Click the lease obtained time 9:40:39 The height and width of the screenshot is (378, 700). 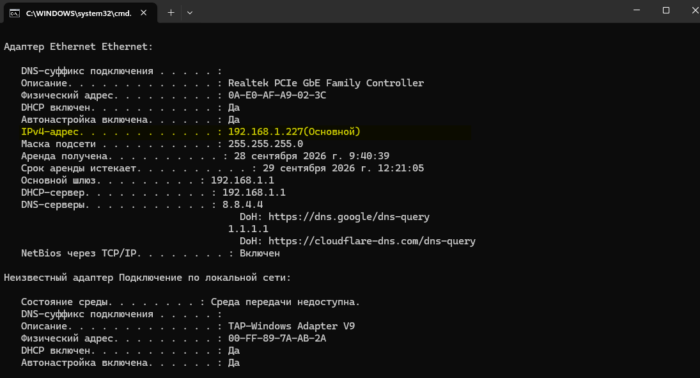pyautogui.click(x=369, y=156)
